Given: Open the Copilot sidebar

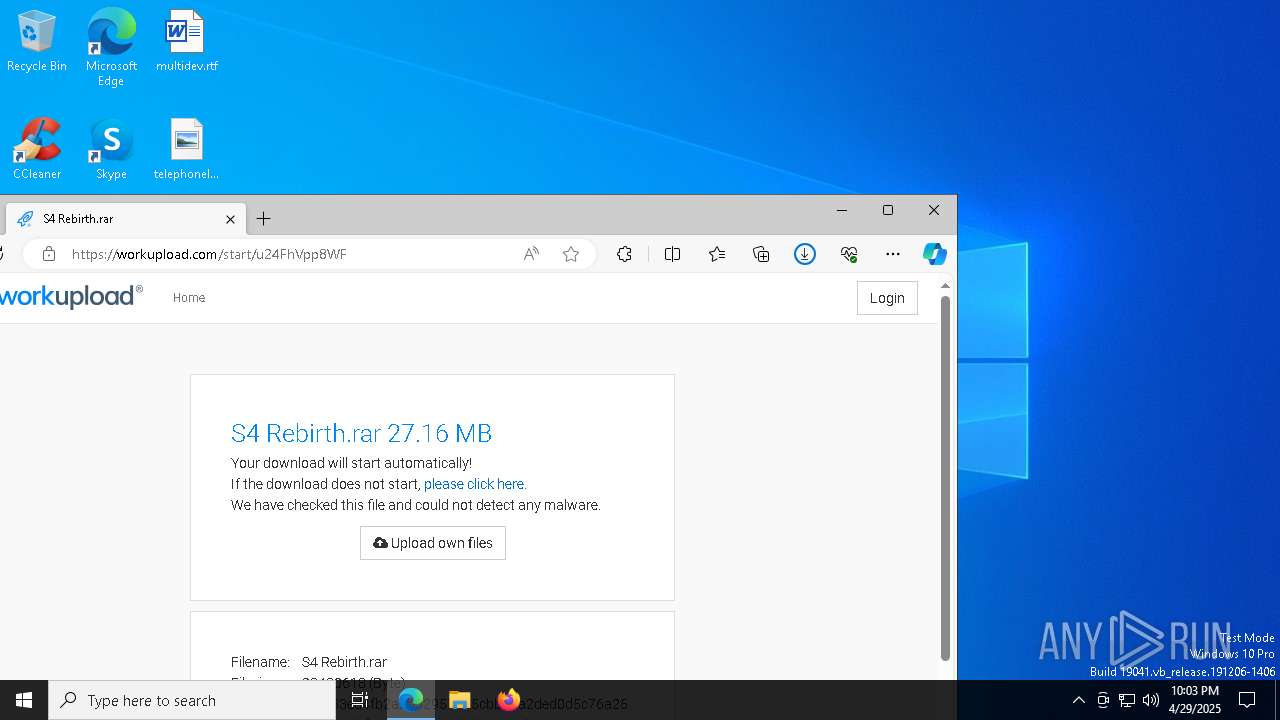Looking at the screenshot, I should coord(934,254).
